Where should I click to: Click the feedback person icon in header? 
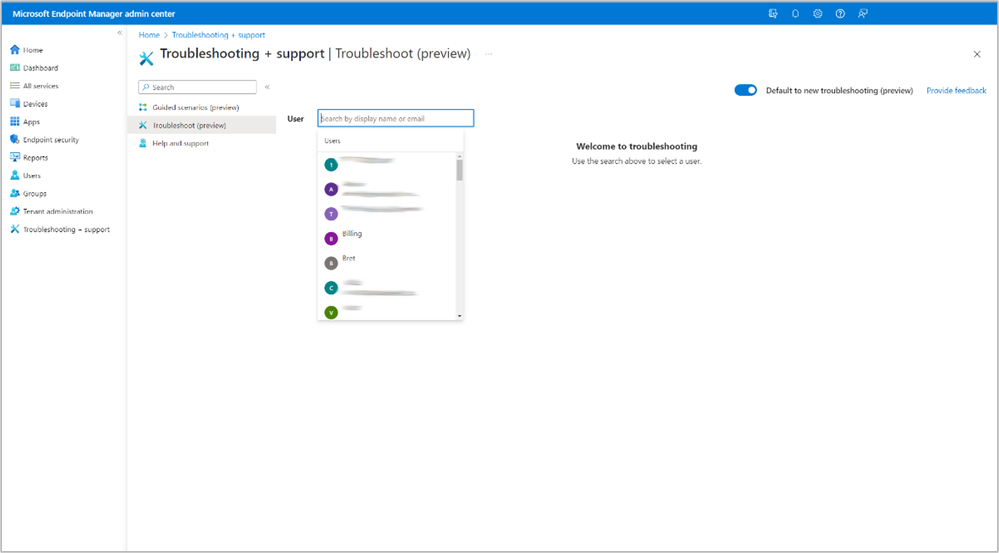click(x=863, y=13)
